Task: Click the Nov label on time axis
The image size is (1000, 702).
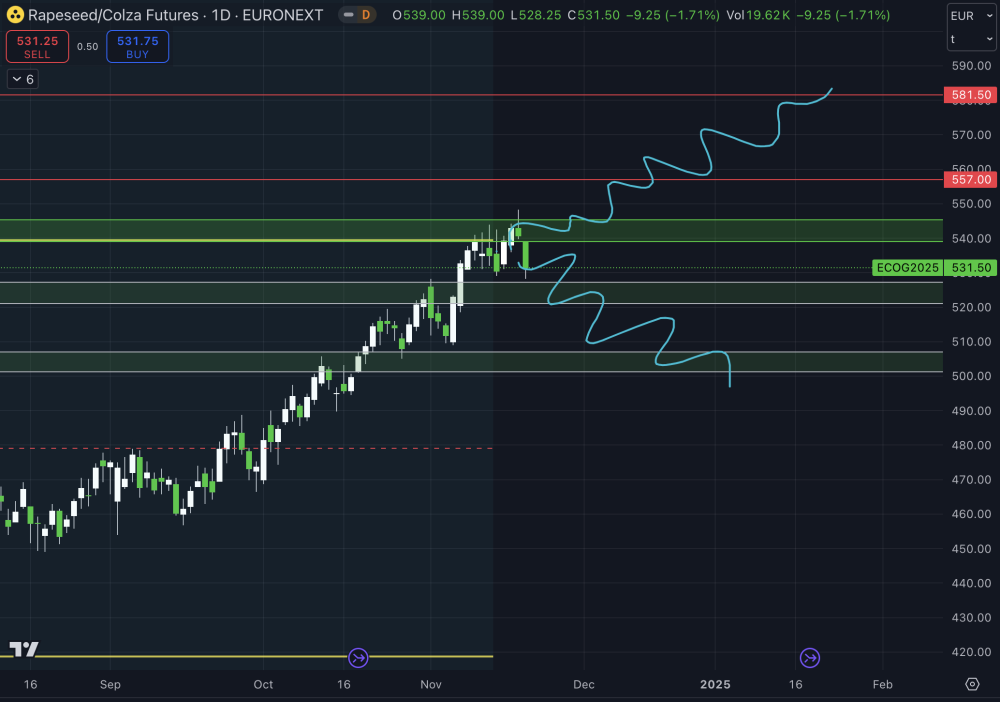Action: click(x=431, y=684)
